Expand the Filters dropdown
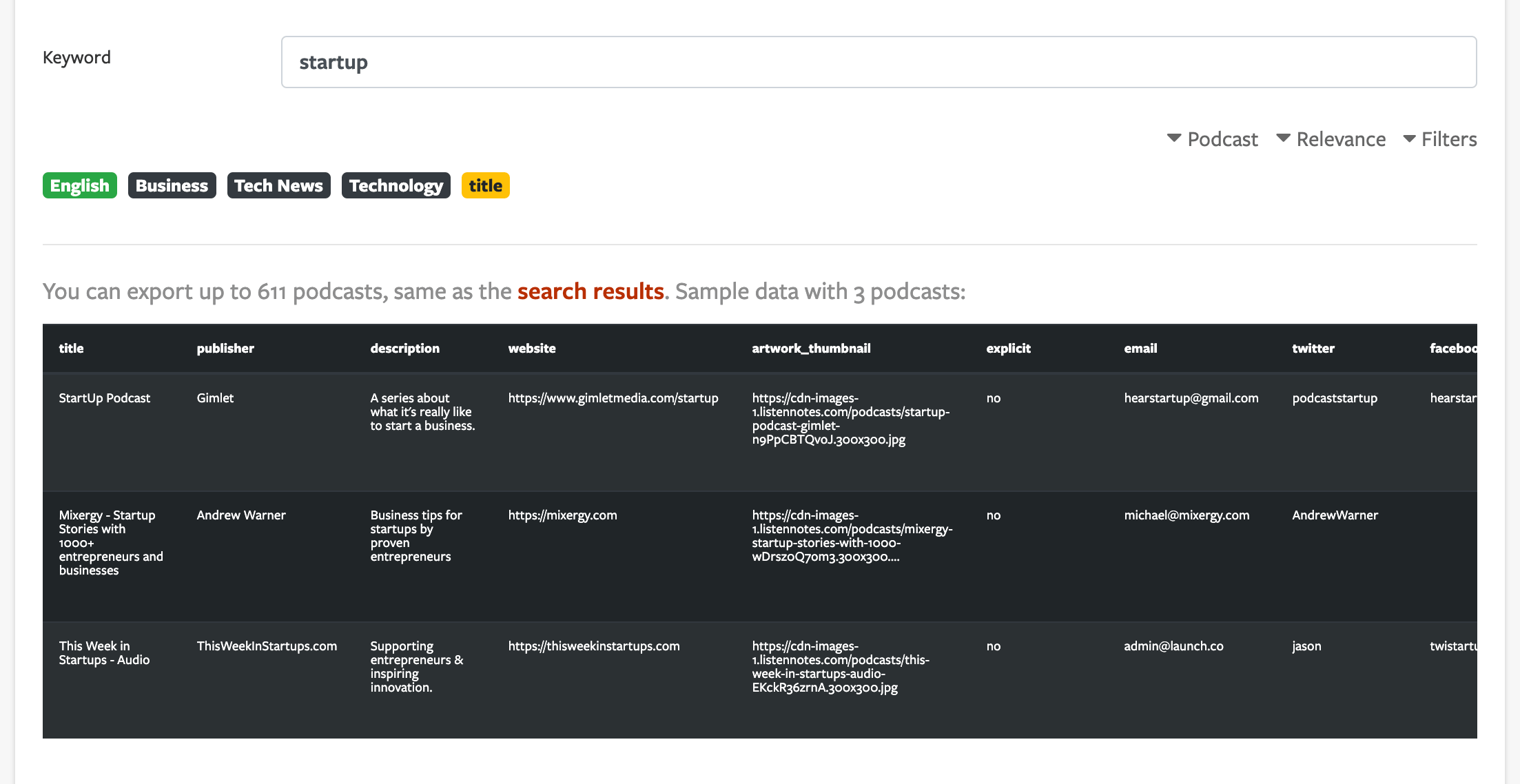 pos(1440,139)
